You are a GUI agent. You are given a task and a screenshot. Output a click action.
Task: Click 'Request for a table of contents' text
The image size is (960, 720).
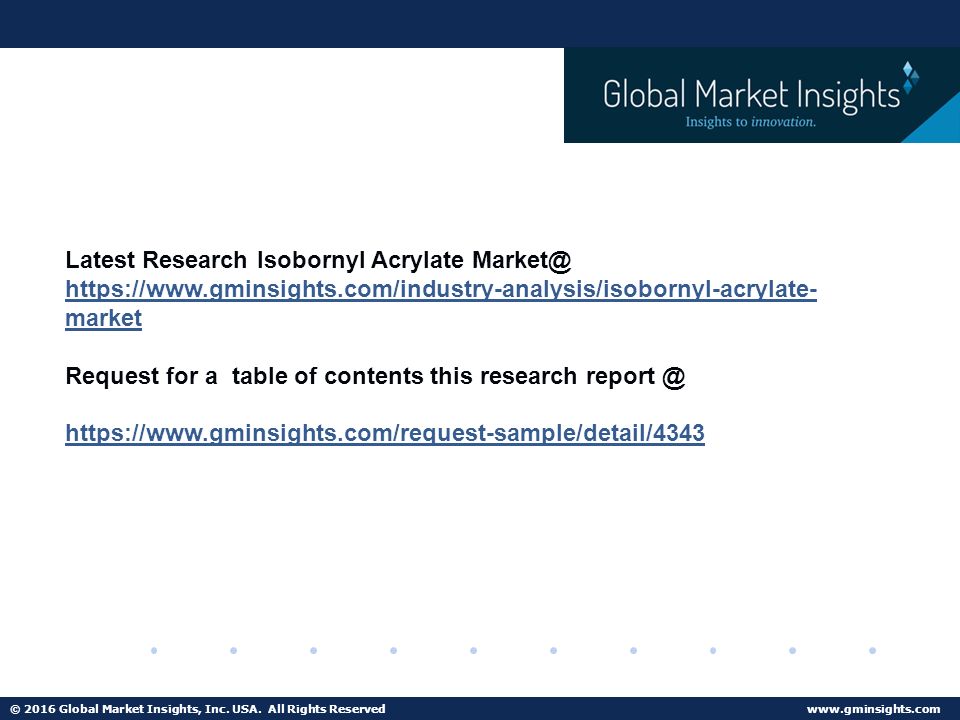(x=244, y=375)
